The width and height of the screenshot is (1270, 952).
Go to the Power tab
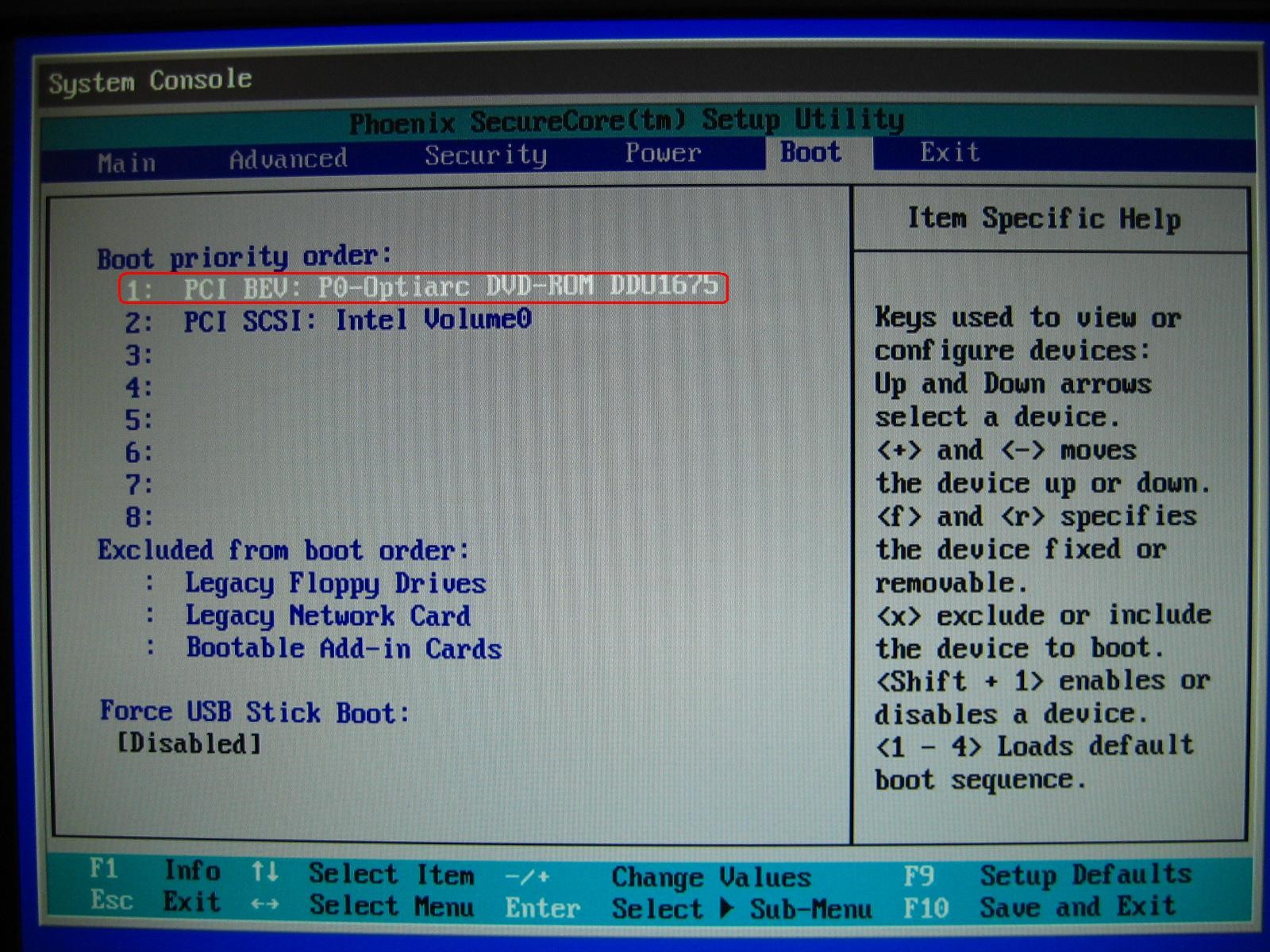[663, 152]
